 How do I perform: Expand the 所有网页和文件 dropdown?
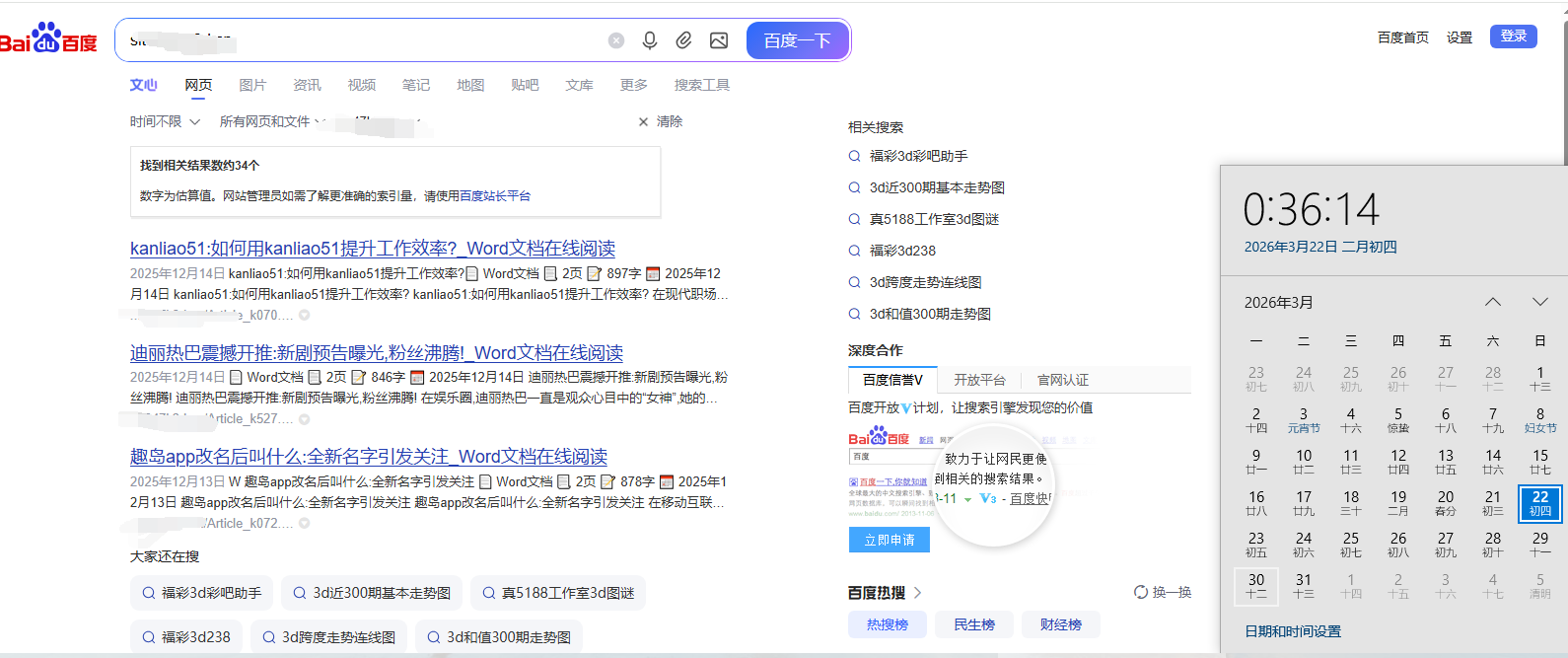tap(271, 121)
